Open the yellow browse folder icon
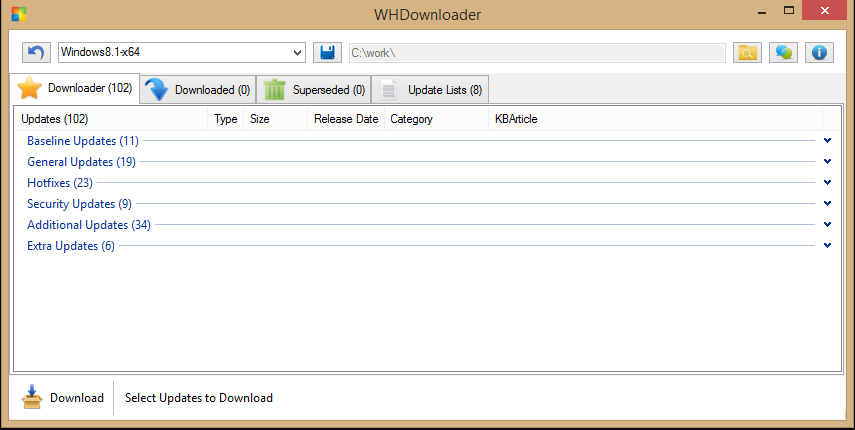This screenshot has height=430, width=855. pyautogui.click(x=747, y=53)
